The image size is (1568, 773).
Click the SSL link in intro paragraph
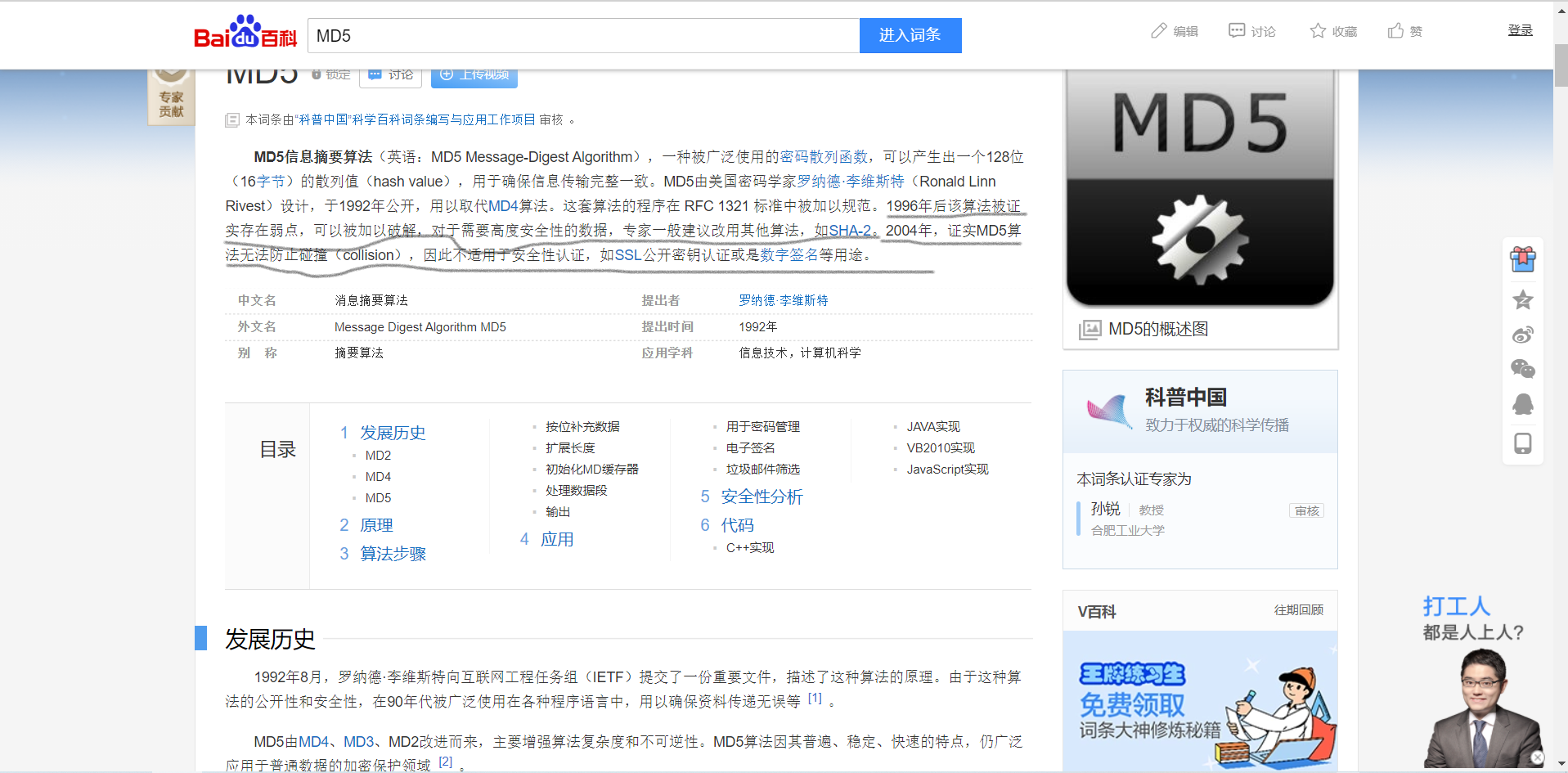pos(628,255)
